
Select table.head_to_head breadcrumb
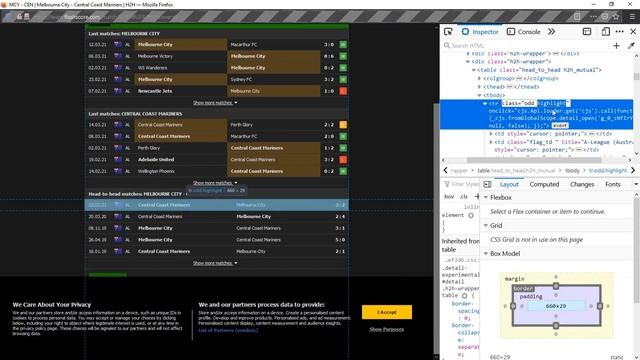[516, 171]
